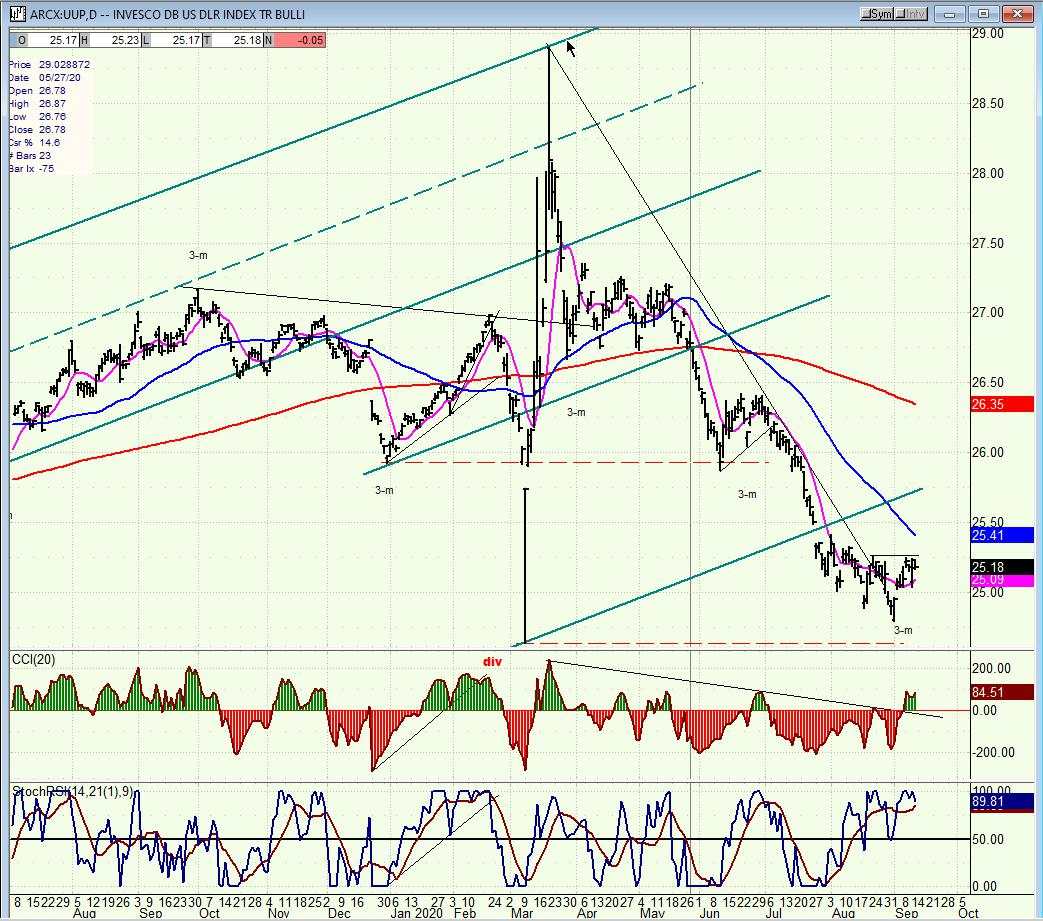Click the Price 29.028872 readout
1043x921 pixels.
coord(49,65)
